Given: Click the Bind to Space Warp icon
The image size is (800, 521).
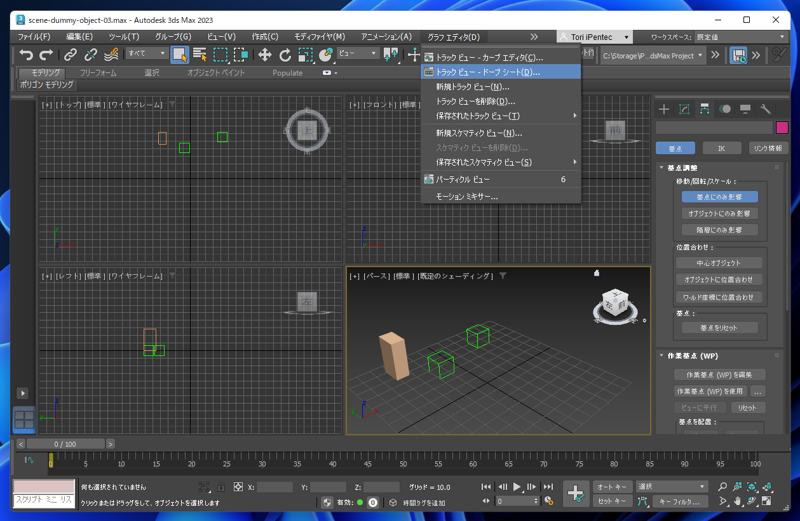Looking at the screenshot, I should click(x=111, y=55).
